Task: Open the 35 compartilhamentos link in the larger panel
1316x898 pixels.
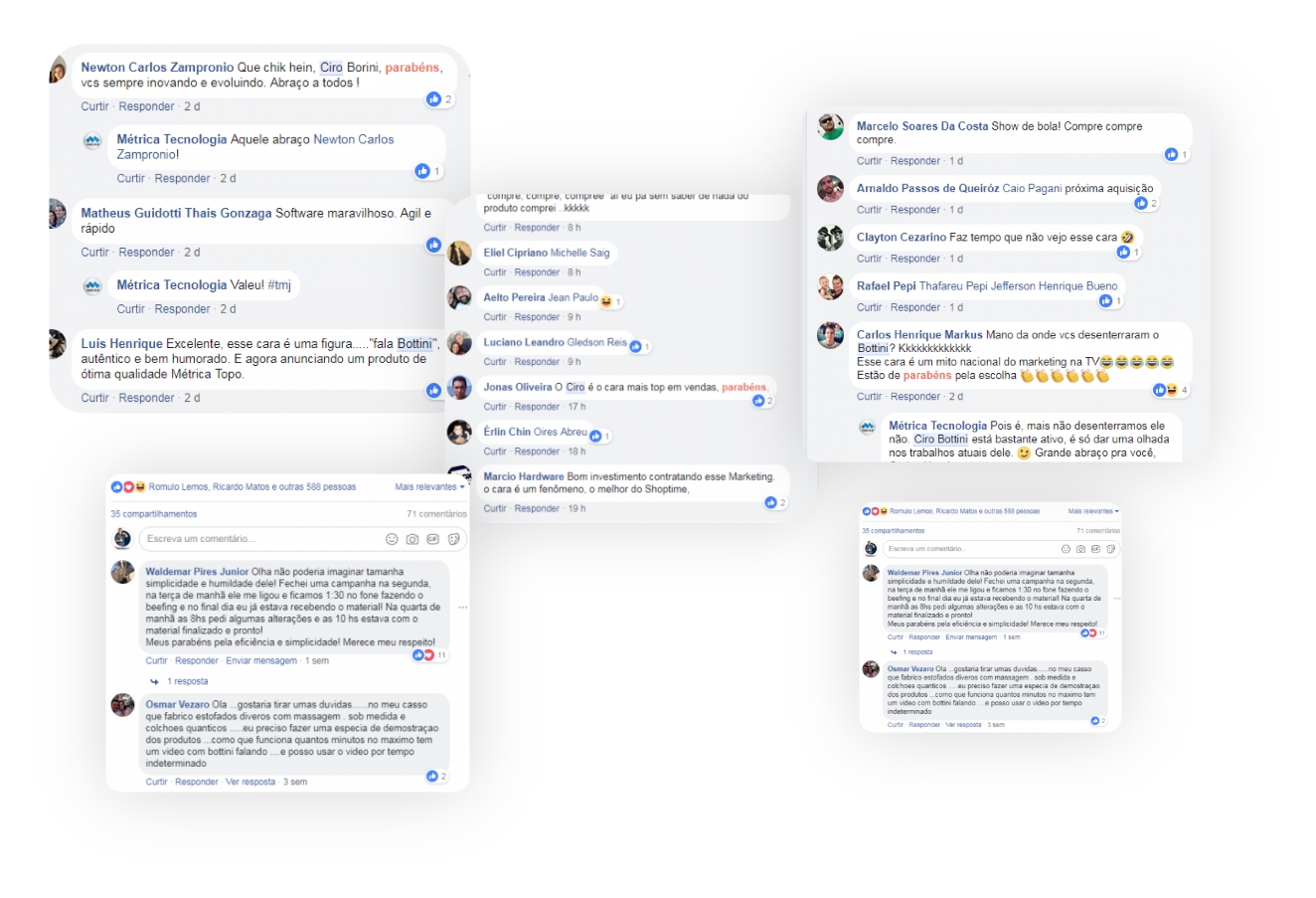Action: 154,514
